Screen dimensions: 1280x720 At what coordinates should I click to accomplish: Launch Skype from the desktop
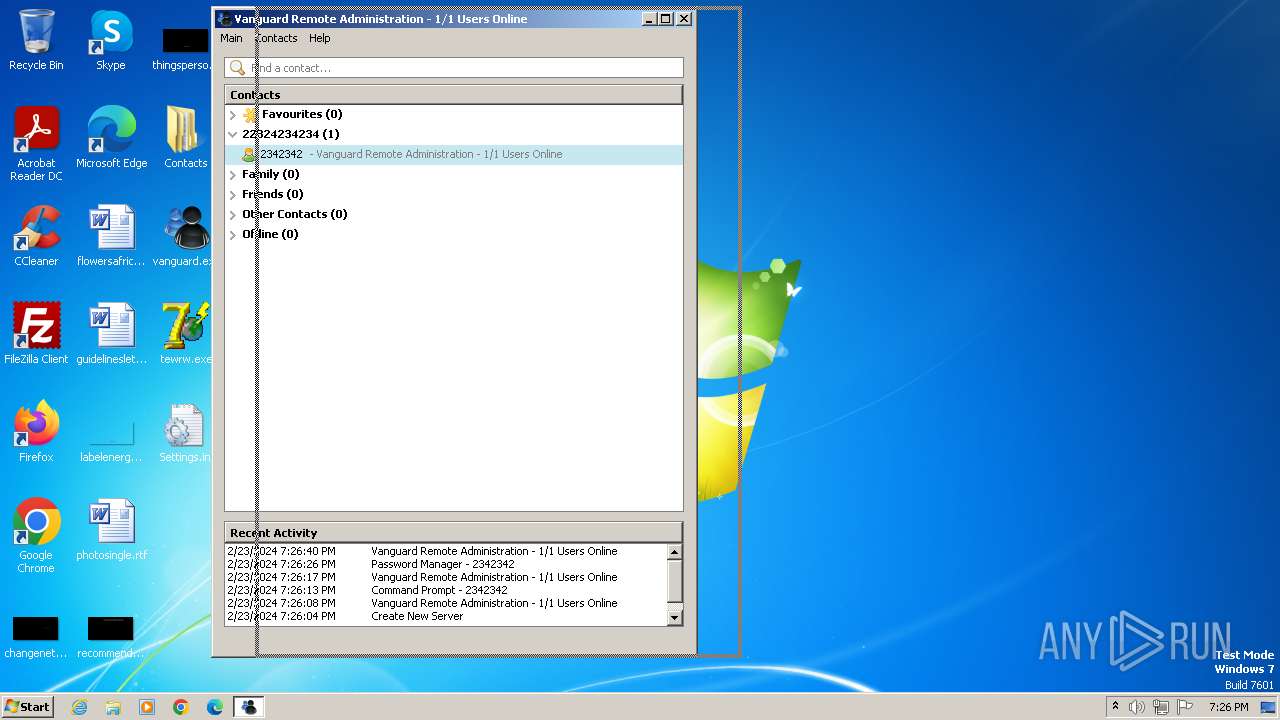click(111, 40)
